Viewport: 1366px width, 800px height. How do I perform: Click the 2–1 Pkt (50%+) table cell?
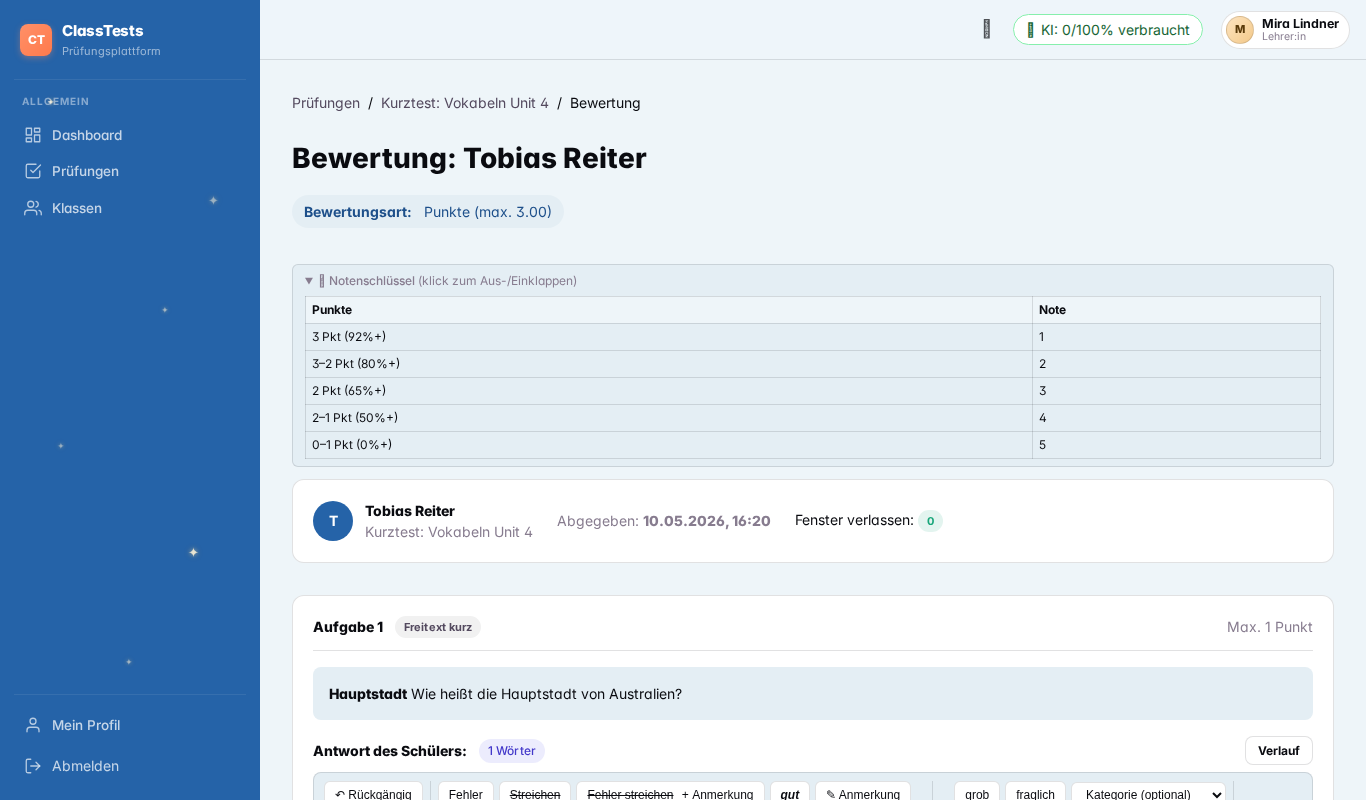(669, 418)
